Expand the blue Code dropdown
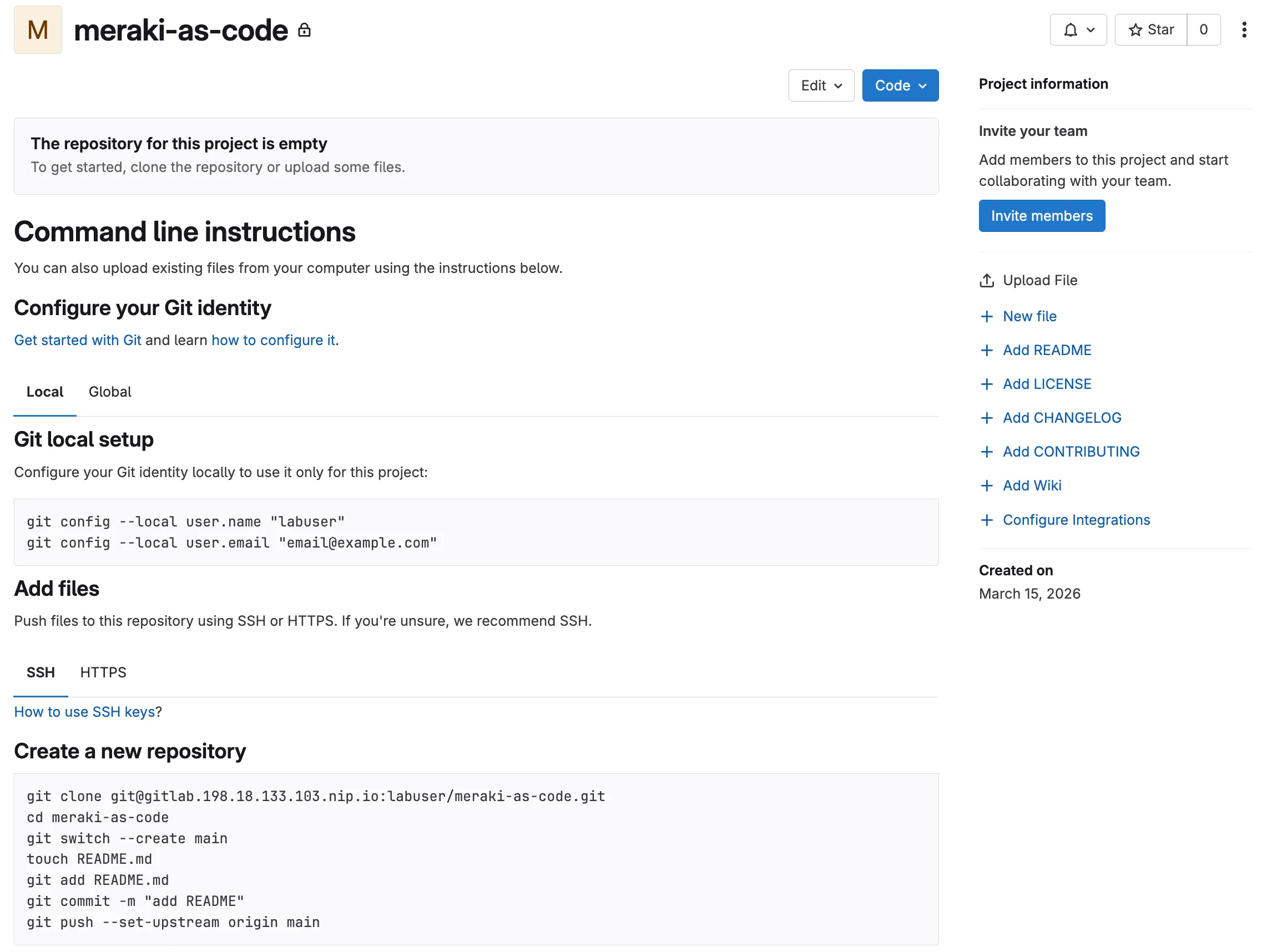The image size is (1262, 952). tap(900, 85)
